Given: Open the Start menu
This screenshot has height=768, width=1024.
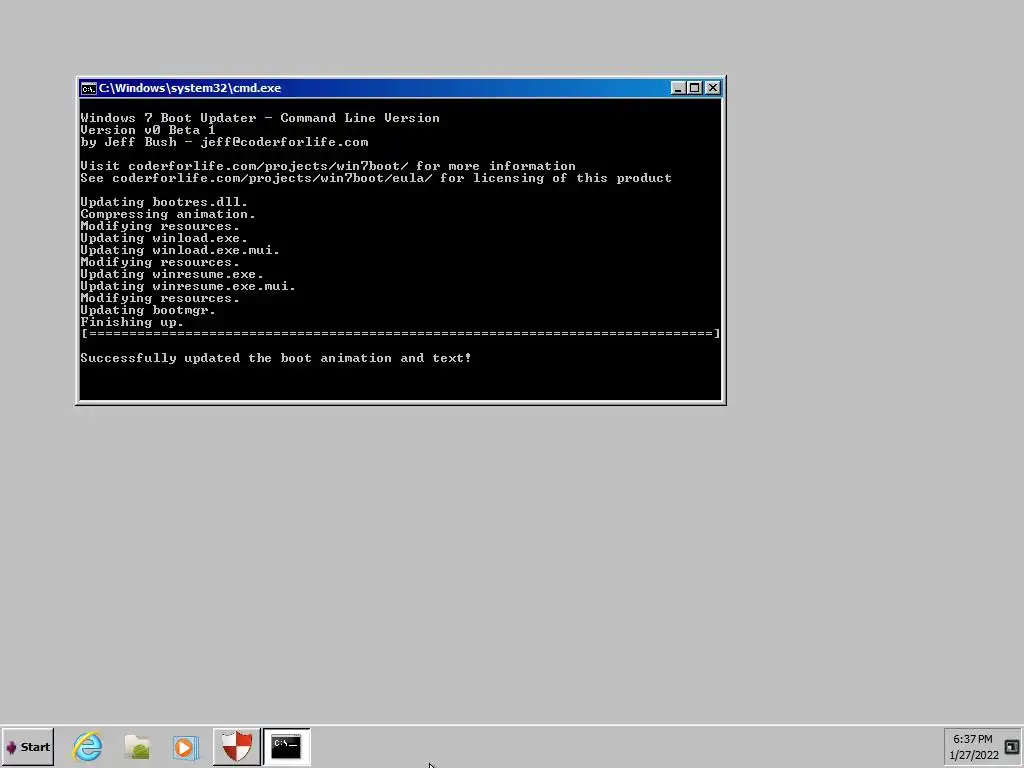Looking at the screenshot, I should point(27,746).
